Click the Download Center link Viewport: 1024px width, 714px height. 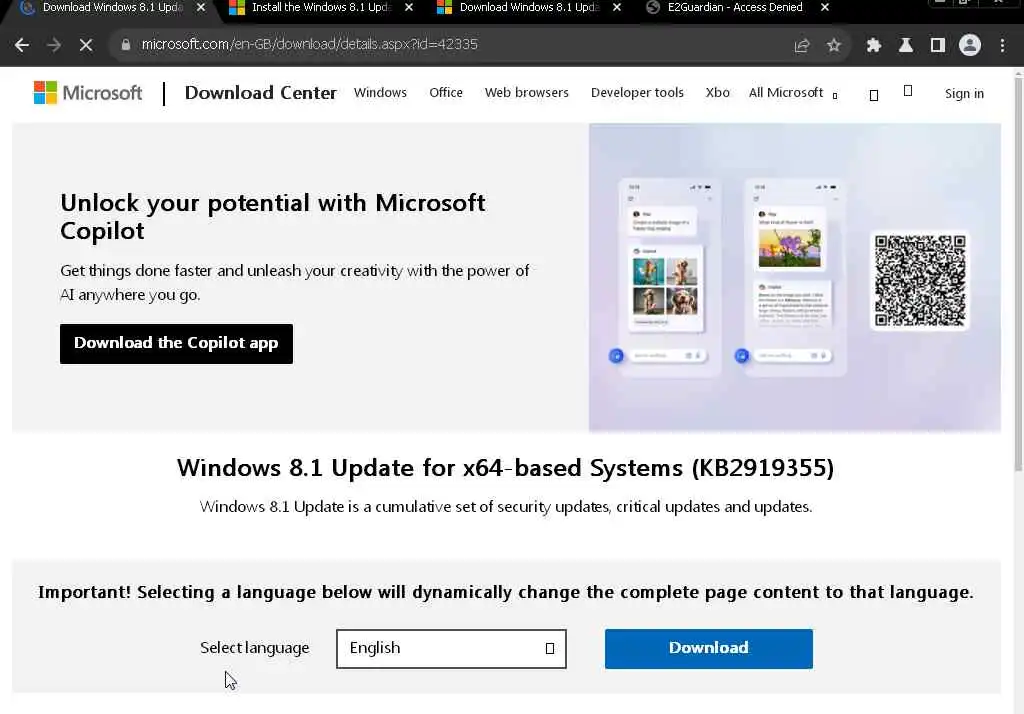click(x=261, y=93)
